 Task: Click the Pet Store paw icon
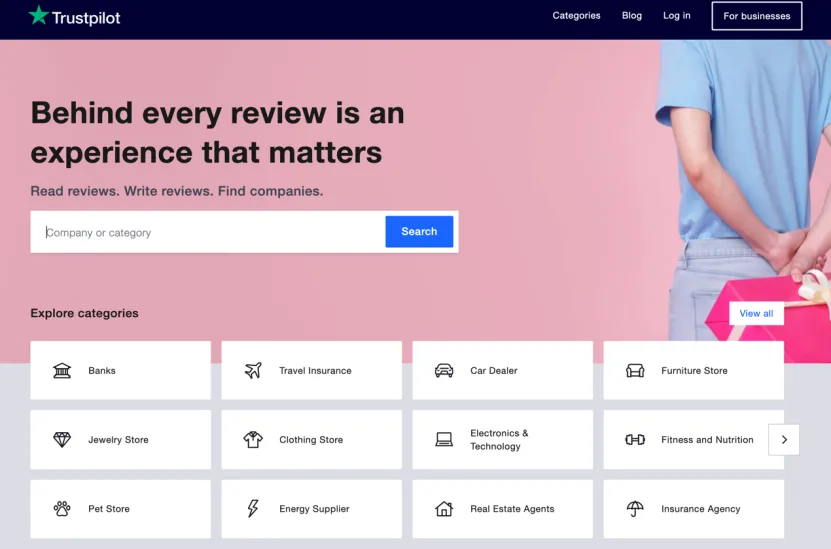pos(62,509)
